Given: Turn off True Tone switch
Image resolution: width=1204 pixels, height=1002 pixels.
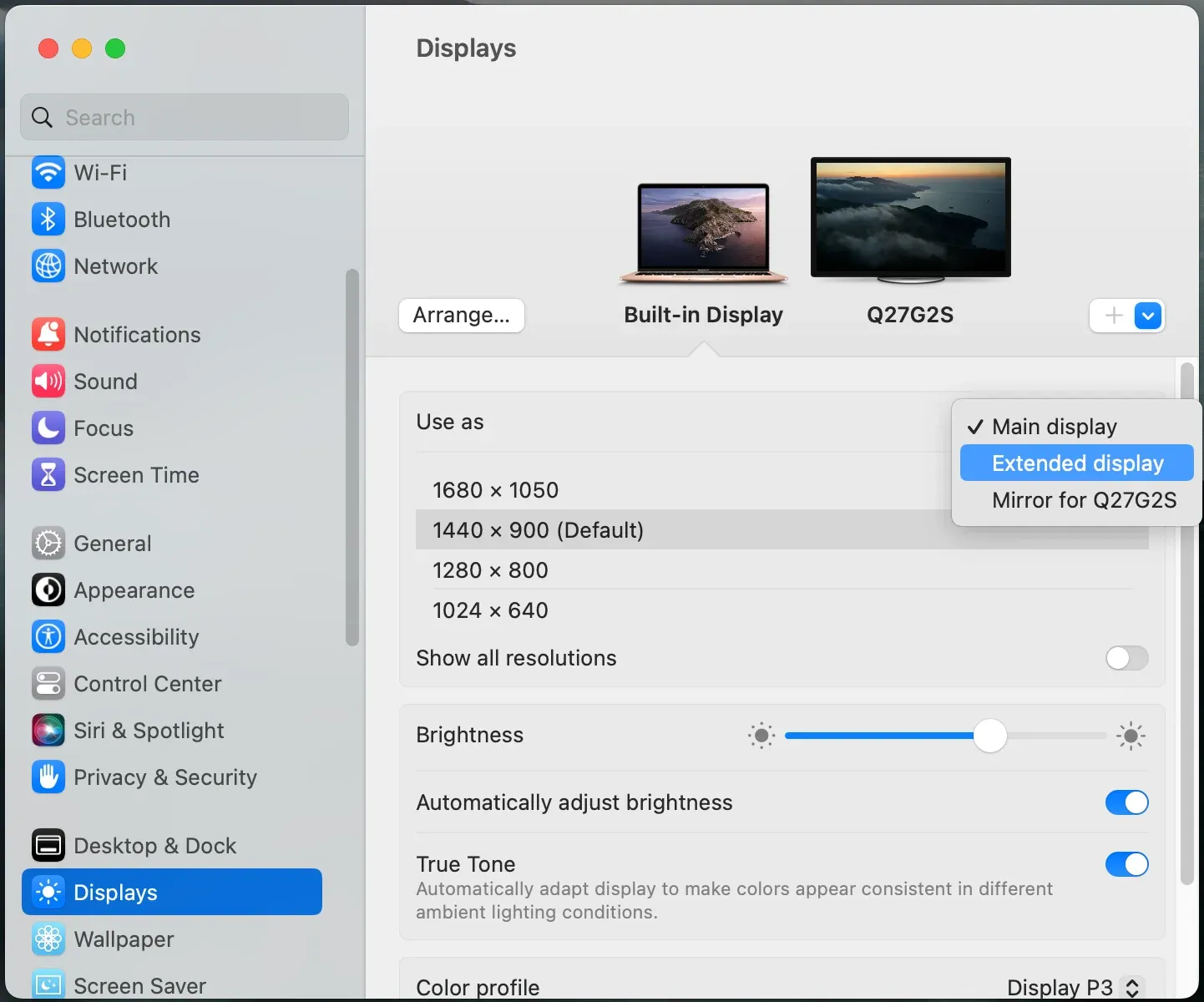Looking at the screenshot, I should pyautogui.click(x=1127, y=864).
